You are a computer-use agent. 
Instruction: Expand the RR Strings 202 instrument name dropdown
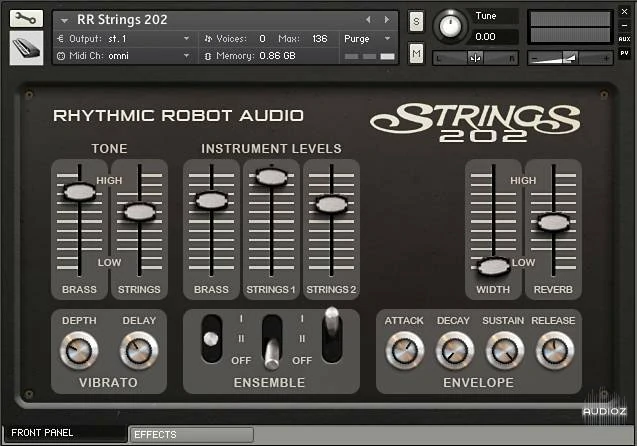[x=64, y=20]
